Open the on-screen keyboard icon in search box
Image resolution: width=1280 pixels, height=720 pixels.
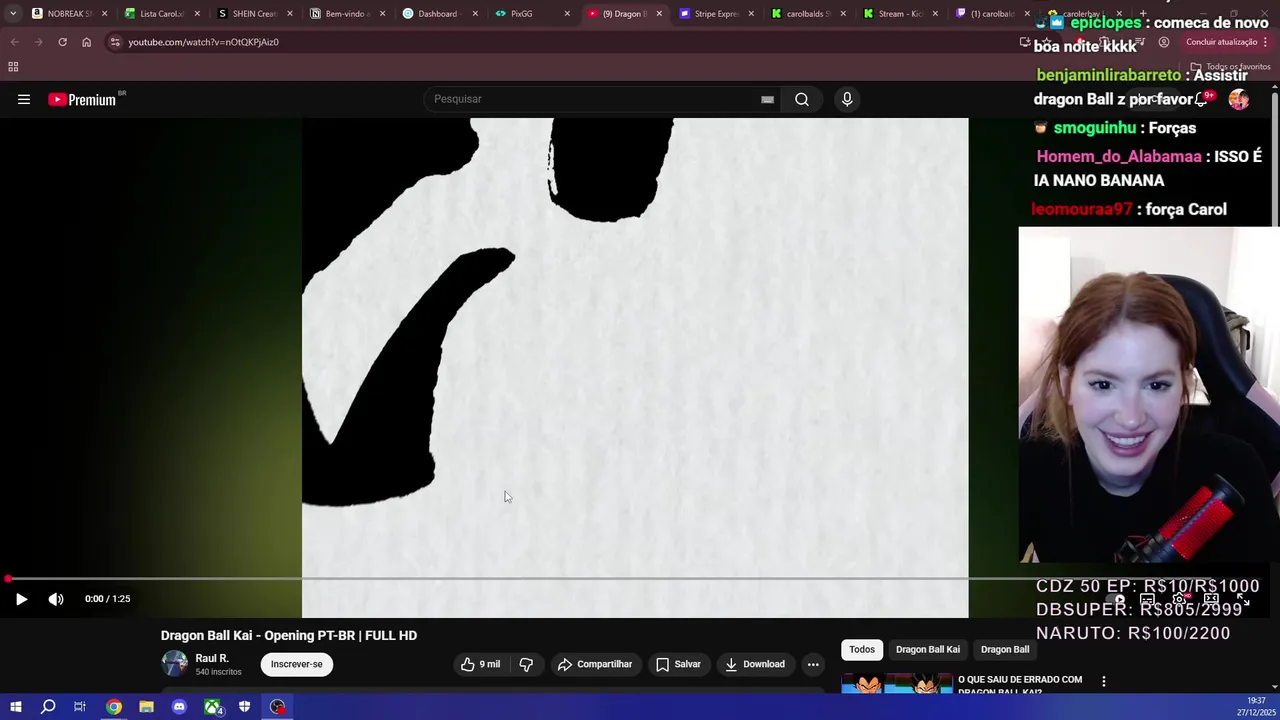click(767, 99)
